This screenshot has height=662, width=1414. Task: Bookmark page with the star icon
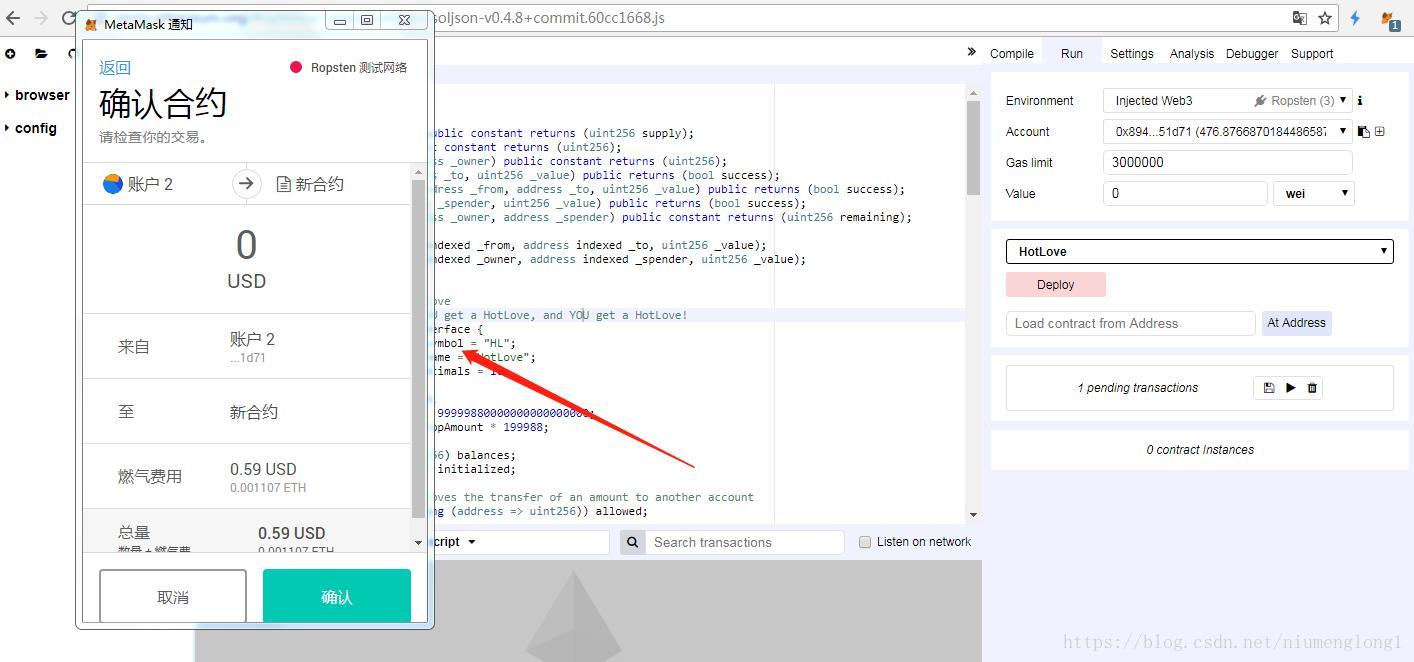coord(1325,18)
